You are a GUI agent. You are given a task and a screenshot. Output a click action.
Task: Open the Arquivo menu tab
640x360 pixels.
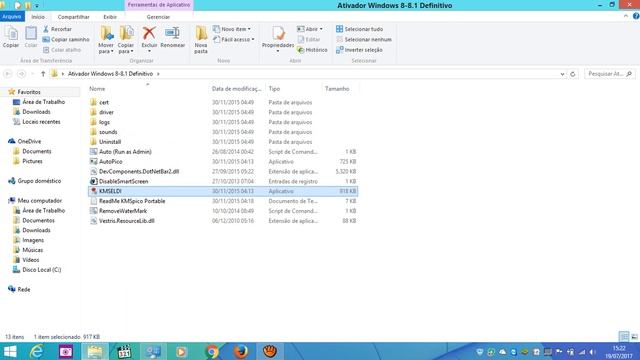pos(12,17)
